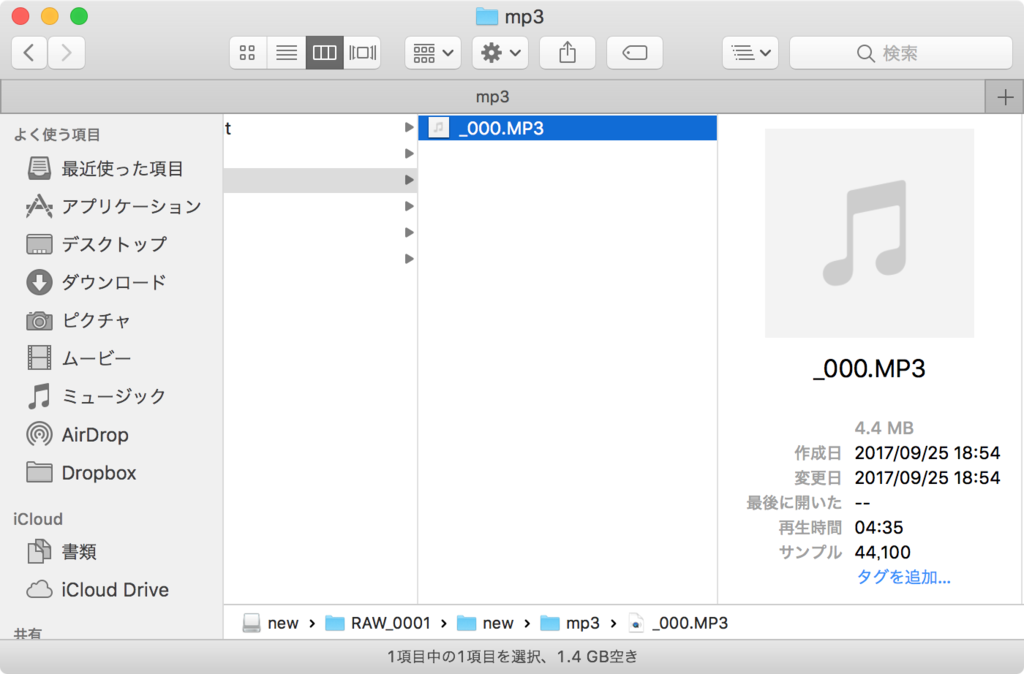The image size is (1024, 674).
Task: Expand the highlighted gray row's arrow
Action: (409, 180)
